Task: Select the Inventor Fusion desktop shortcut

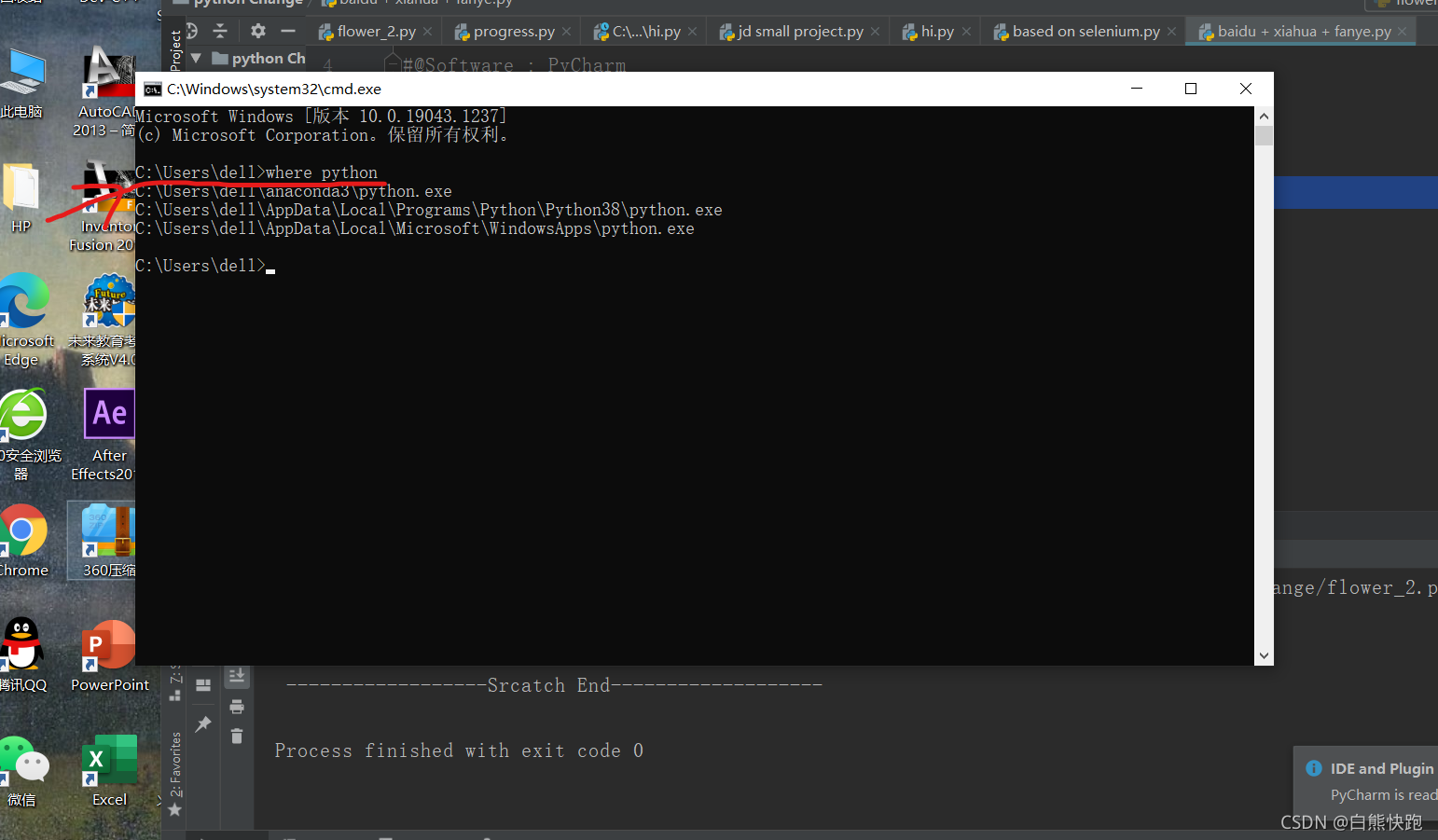Action: click(x=104, y=207)
